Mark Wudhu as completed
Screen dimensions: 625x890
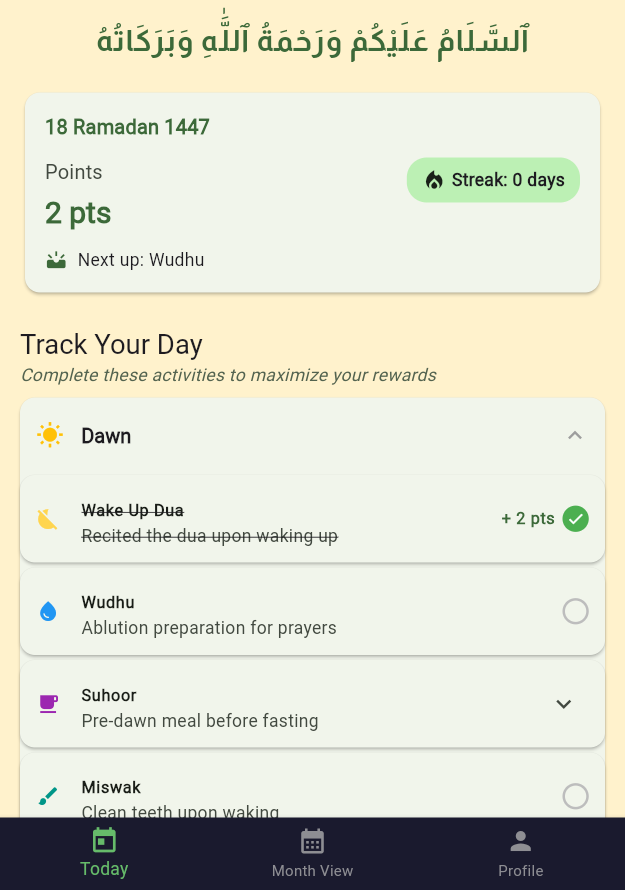click(575, 611)
